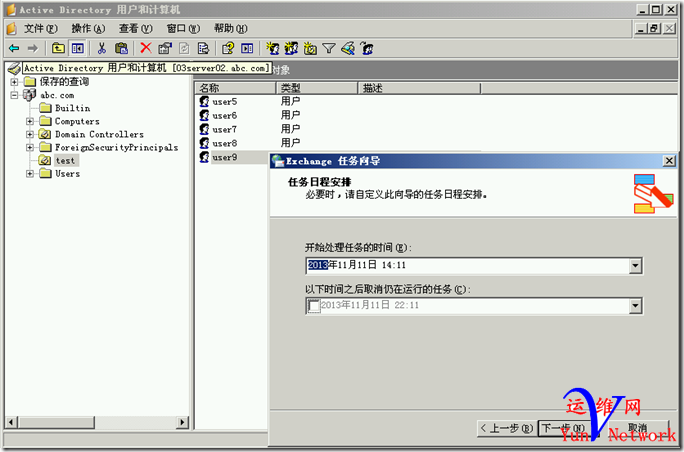Expand the Users tree node
Image resolution: width=684 pixels, height=452 pixels.
click(x=30, y=174)
